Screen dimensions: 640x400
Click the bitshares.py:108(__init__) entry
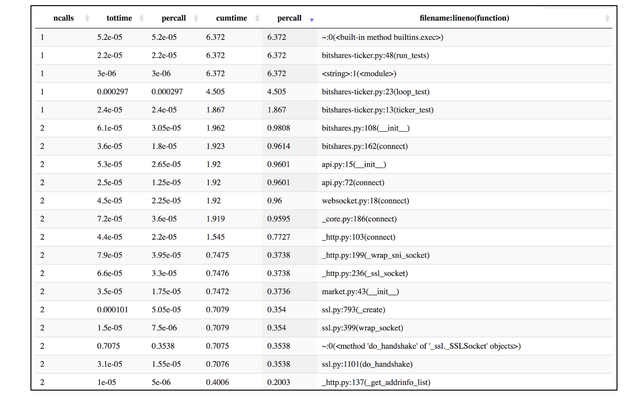(366, 128)
